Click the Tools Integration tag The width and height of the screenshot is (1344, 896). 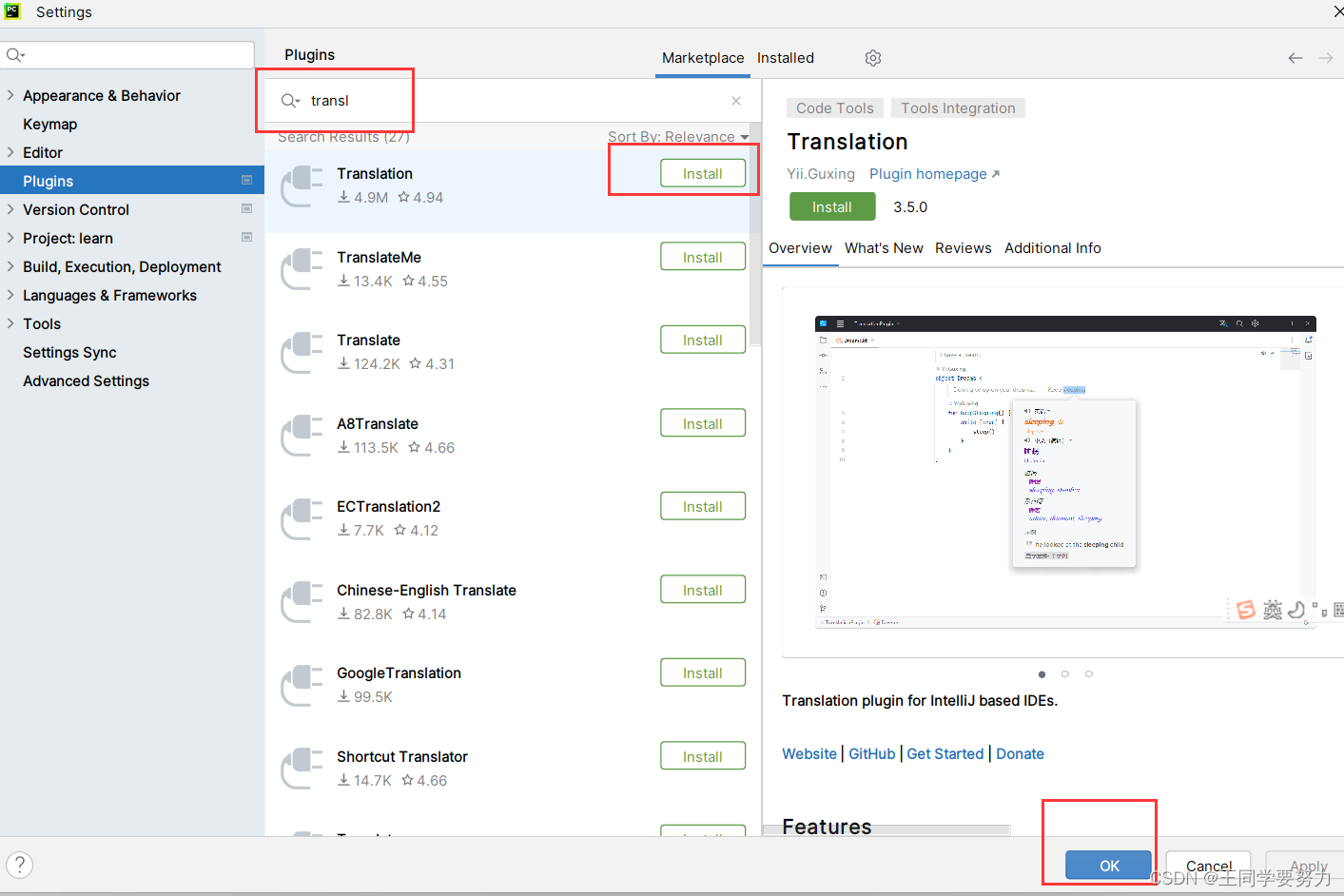958,108
